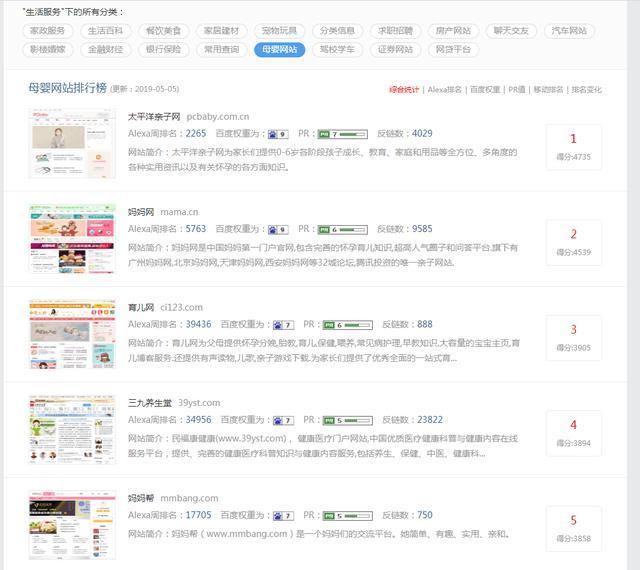Click the PR 6 badge for 妈妈网
This screenshot has height=570, width=640.
343,229
